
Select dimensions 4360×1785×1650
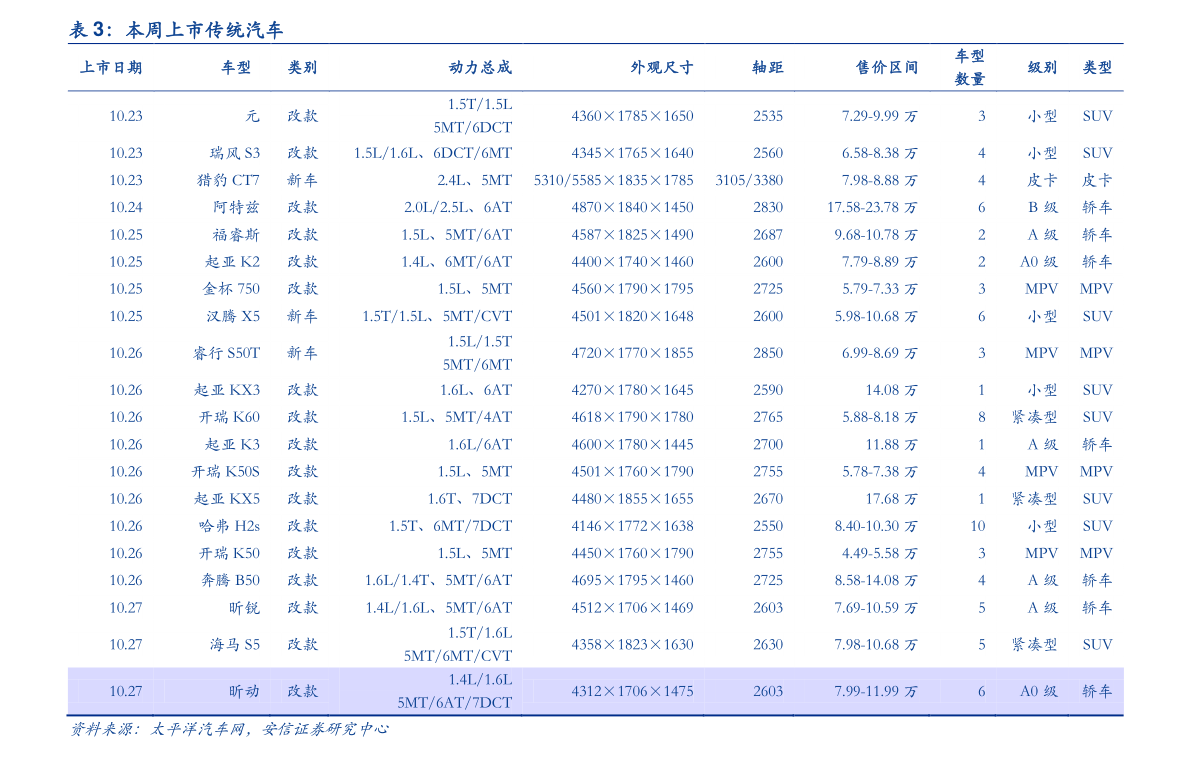tap(633, 116)
